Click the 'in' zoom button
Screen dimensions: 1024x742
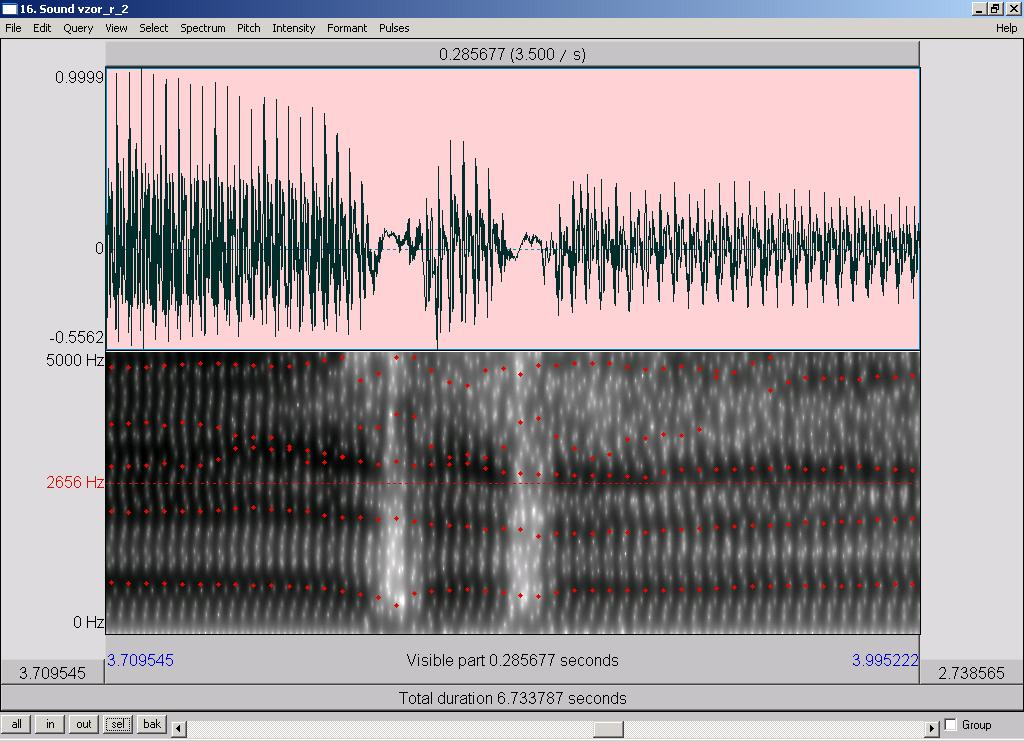coord(50,724)
